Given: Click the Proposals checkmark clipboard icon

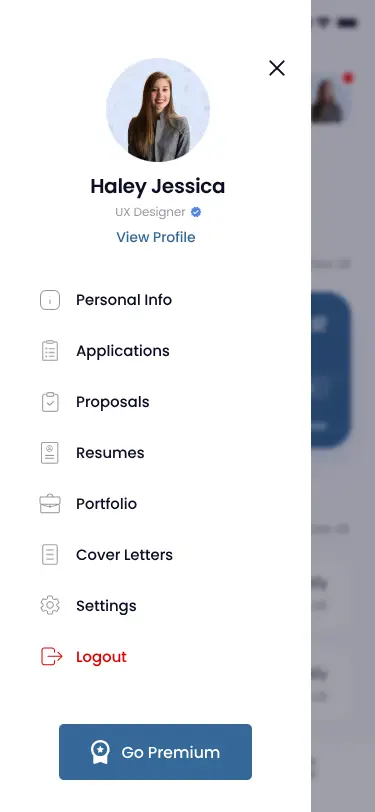Looking at the screenshot, I should point(50,402).
